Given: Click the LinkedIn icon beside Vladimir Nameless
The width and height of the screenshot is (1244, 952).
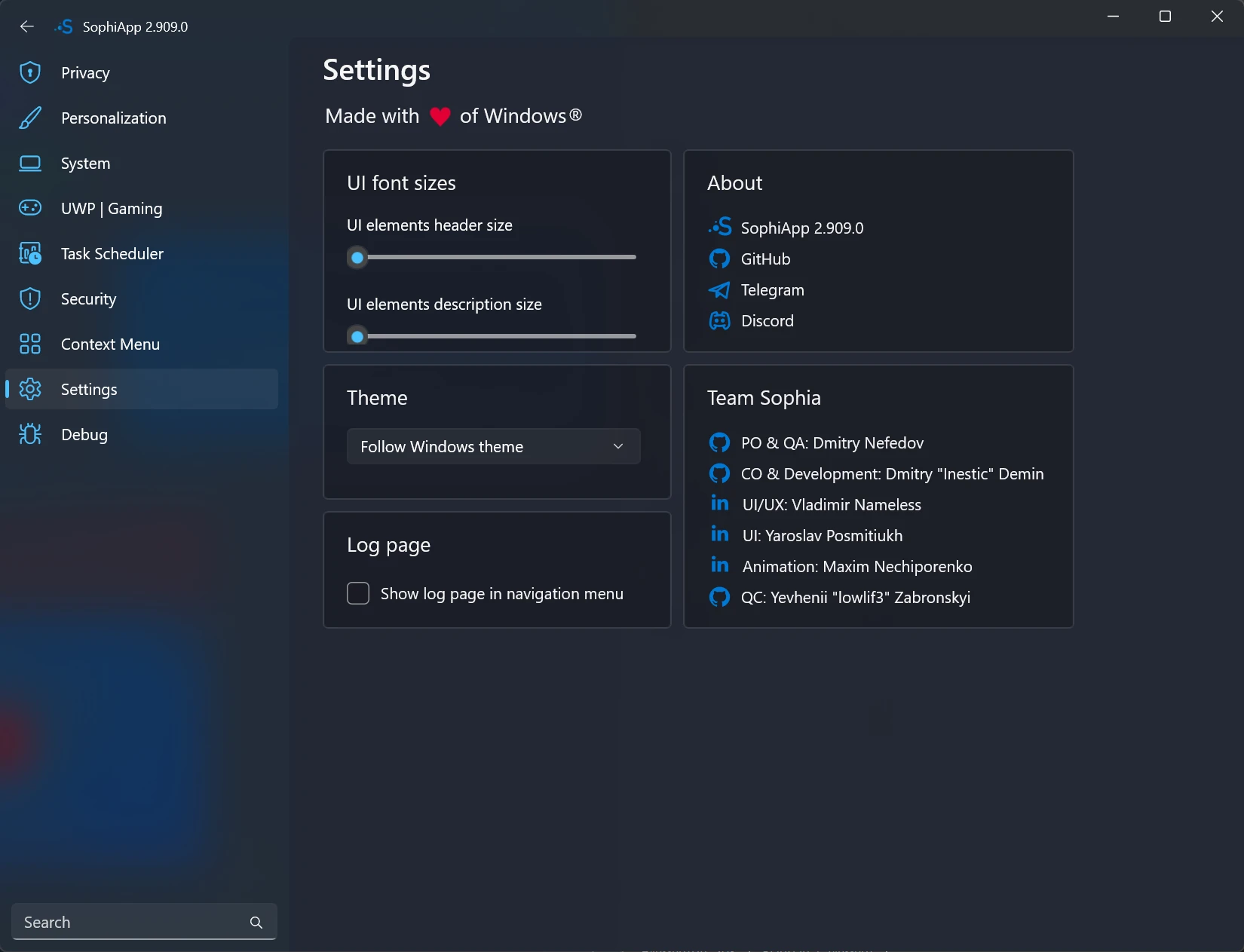Looking at the screenshot, I should (720, 504).
